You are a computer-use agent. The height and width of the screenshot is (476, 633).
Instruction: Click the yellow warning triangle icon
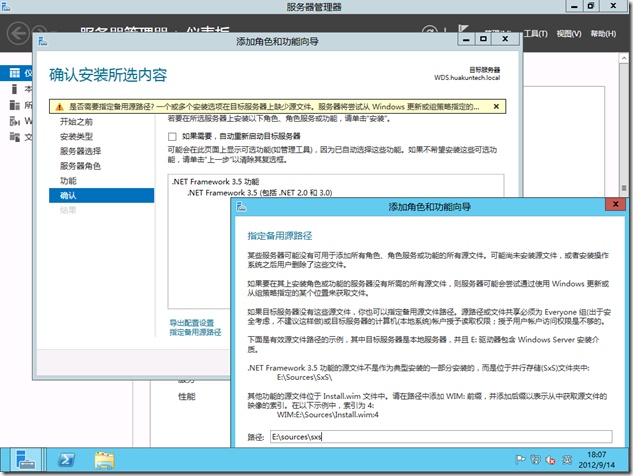59,107
